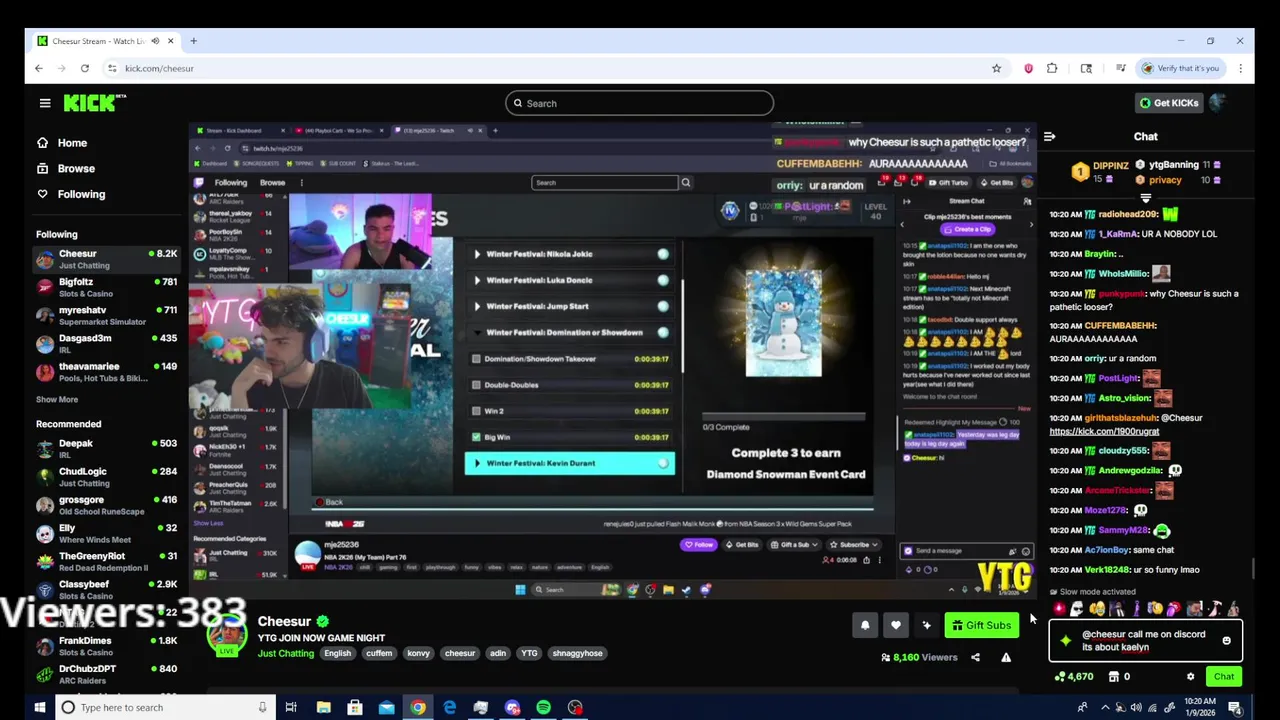Viewport: 1280px width, 720px height.
Task: Reload the kick.com page
Action: [85, 68]
